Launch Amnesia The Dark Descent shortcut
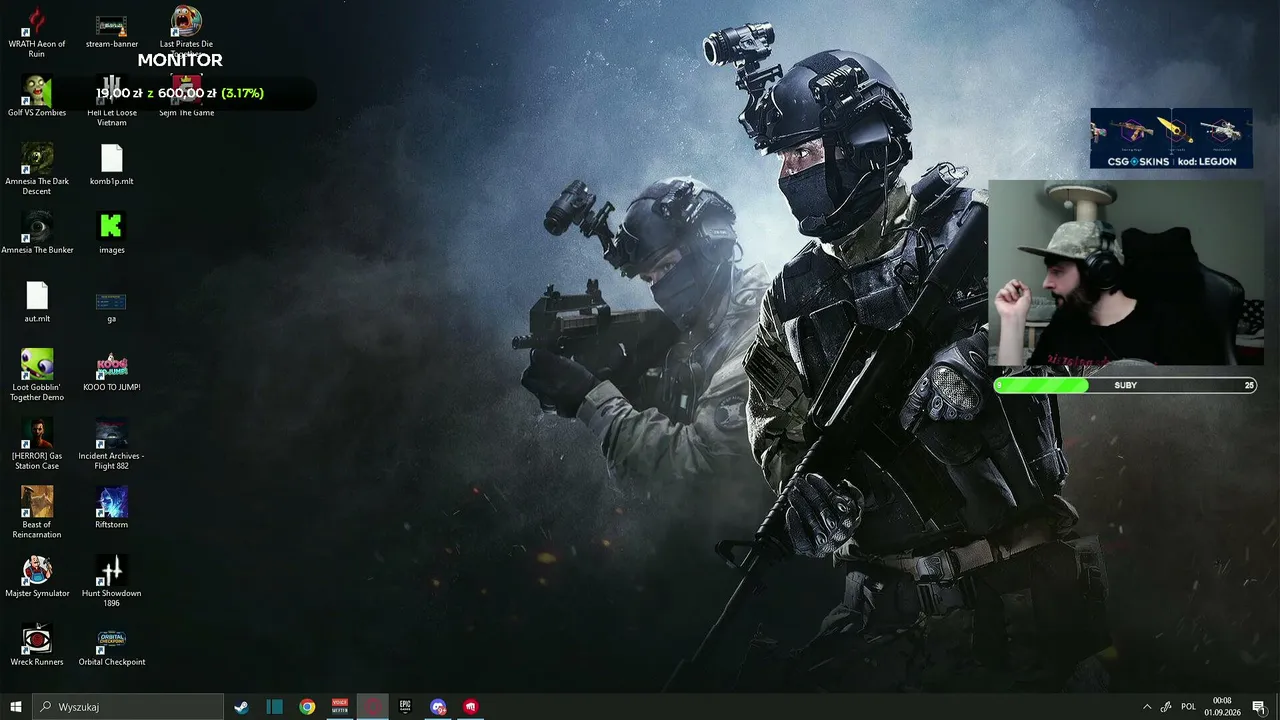 [x=37, y=169]
